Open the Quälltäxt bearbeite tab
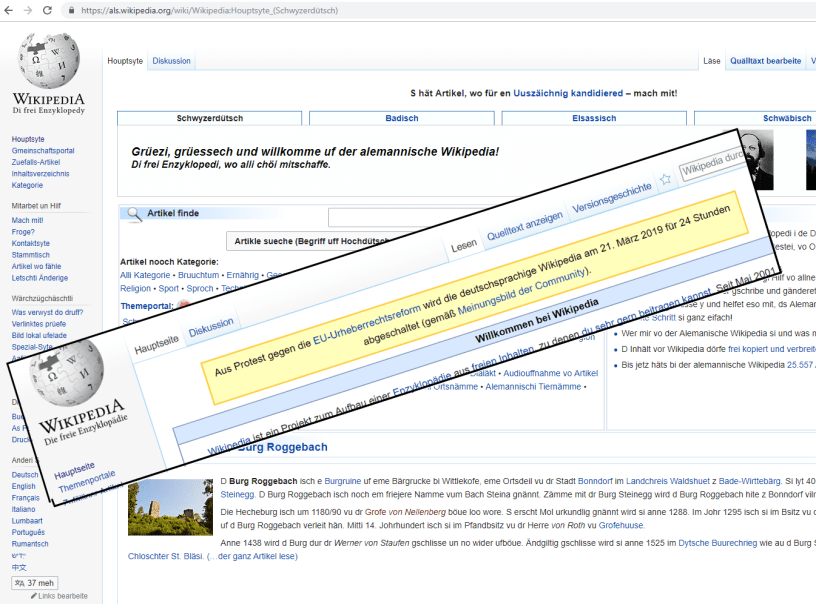 pyautogui.click(x=765, y=61)
